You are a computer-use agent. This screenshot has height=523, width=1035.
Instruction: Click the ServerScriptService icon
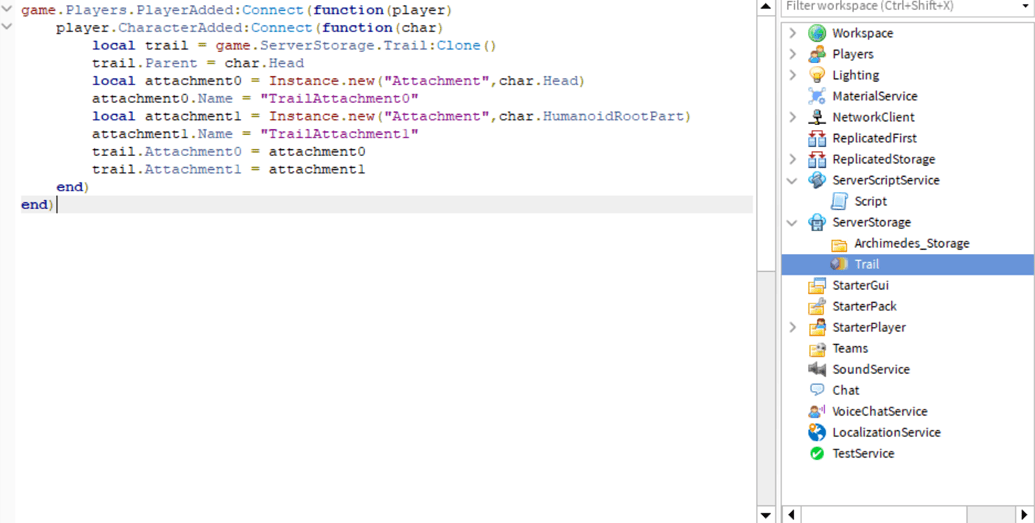[817, 180]
